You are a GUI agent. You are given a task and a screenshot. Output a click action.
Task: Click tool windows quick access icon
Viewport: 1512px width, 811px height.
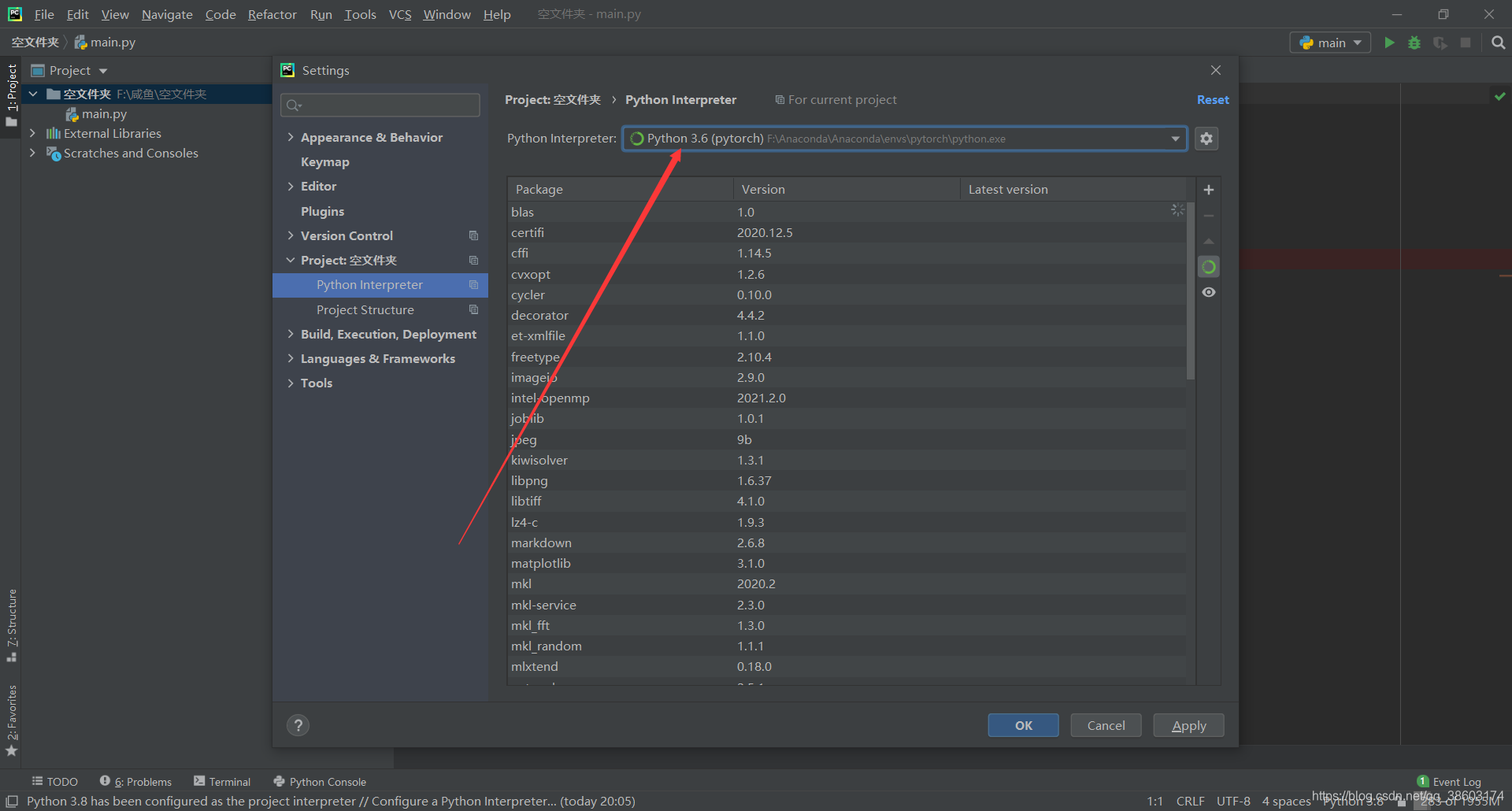(12, 801)
